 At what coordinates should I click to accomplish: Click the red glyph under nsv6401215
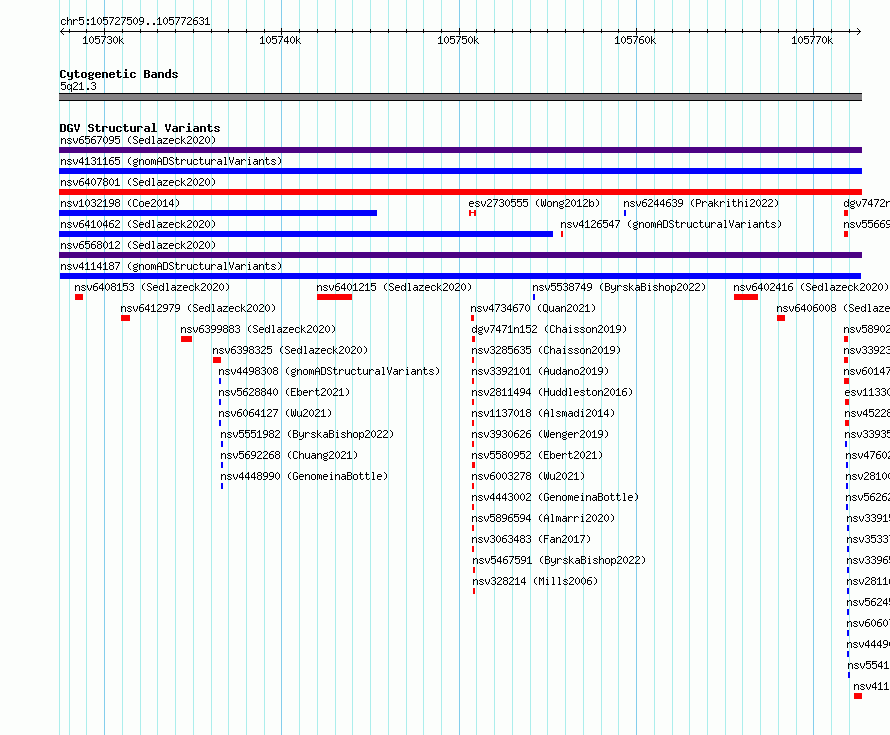334,297
